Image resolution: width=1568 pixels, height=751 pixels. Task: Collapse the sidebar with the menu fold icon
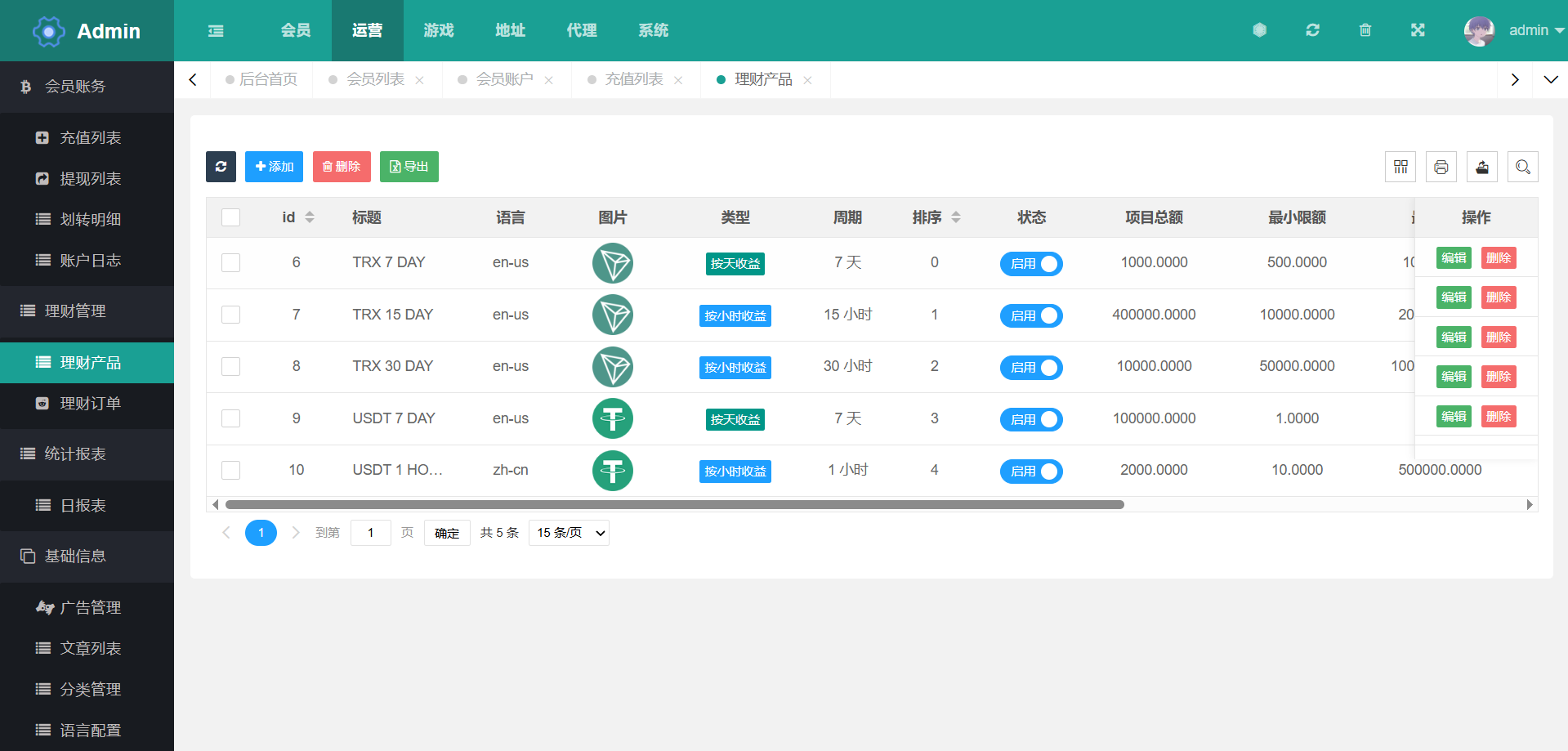[216, 30]
